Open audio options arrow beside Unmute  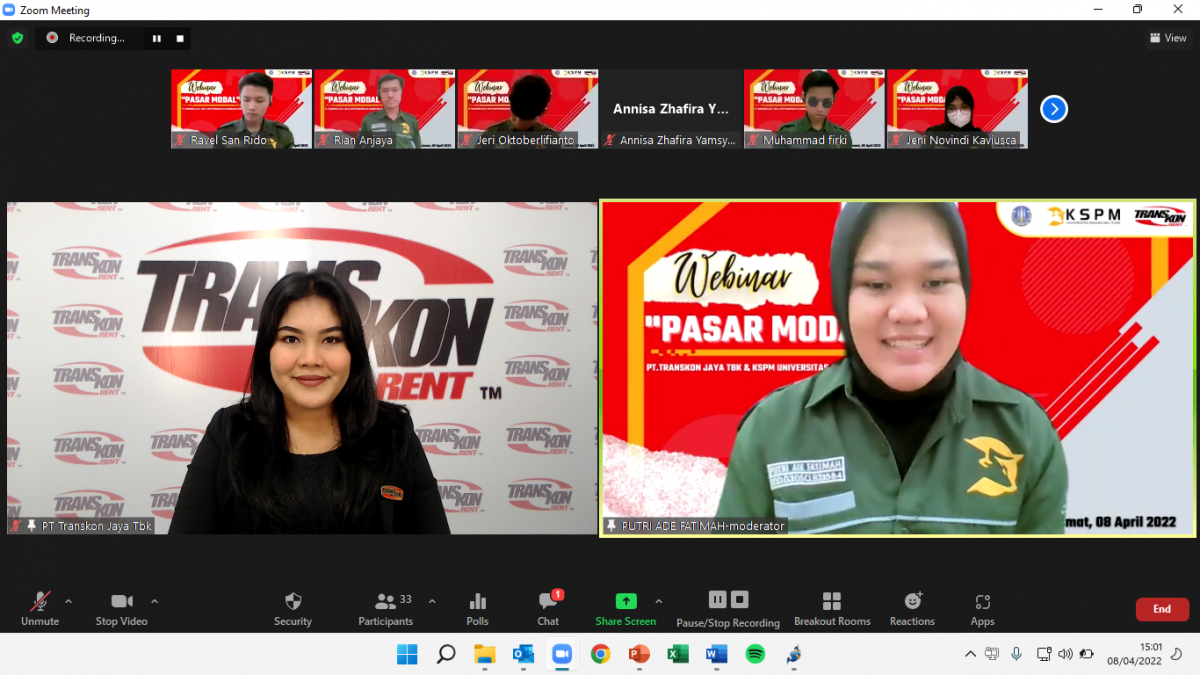point(68,601)
